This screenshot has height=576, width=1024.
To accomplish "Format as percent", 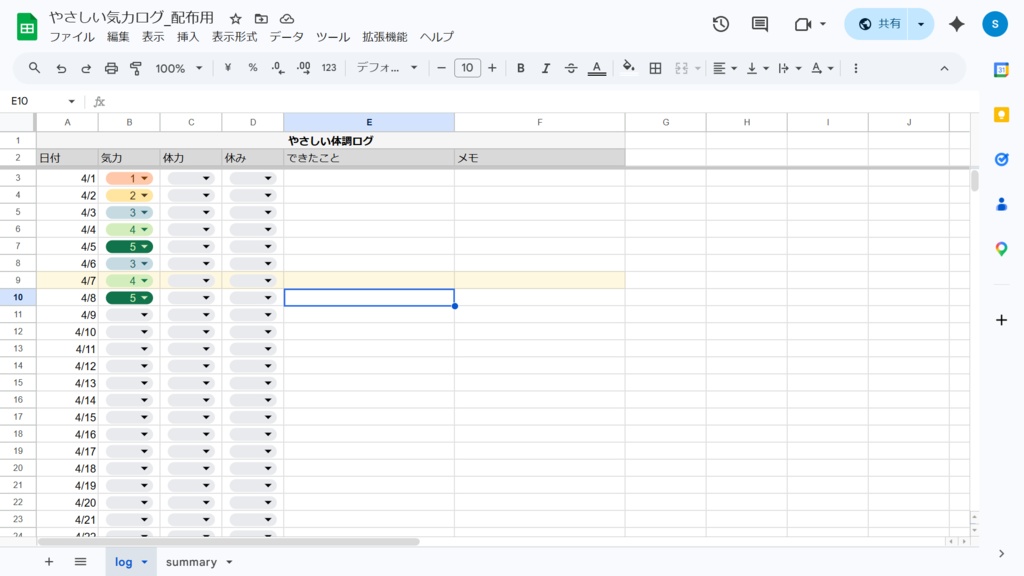I will pos(253,68).
